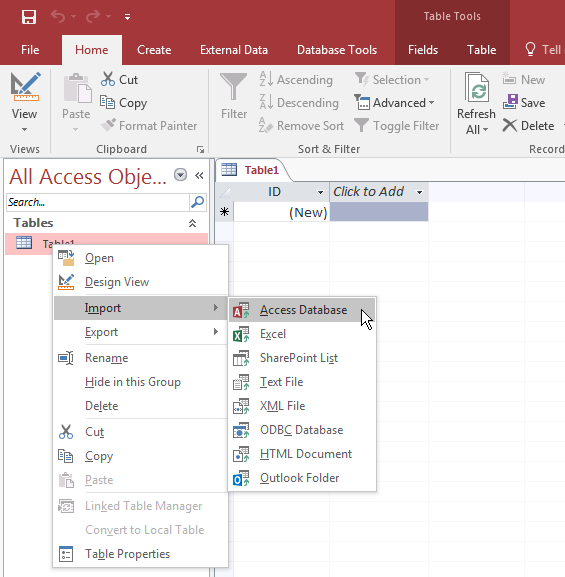The height and width of the screenshot is (577, 565).
Task: Click the Save record button
Action: (x=524, y=102)
